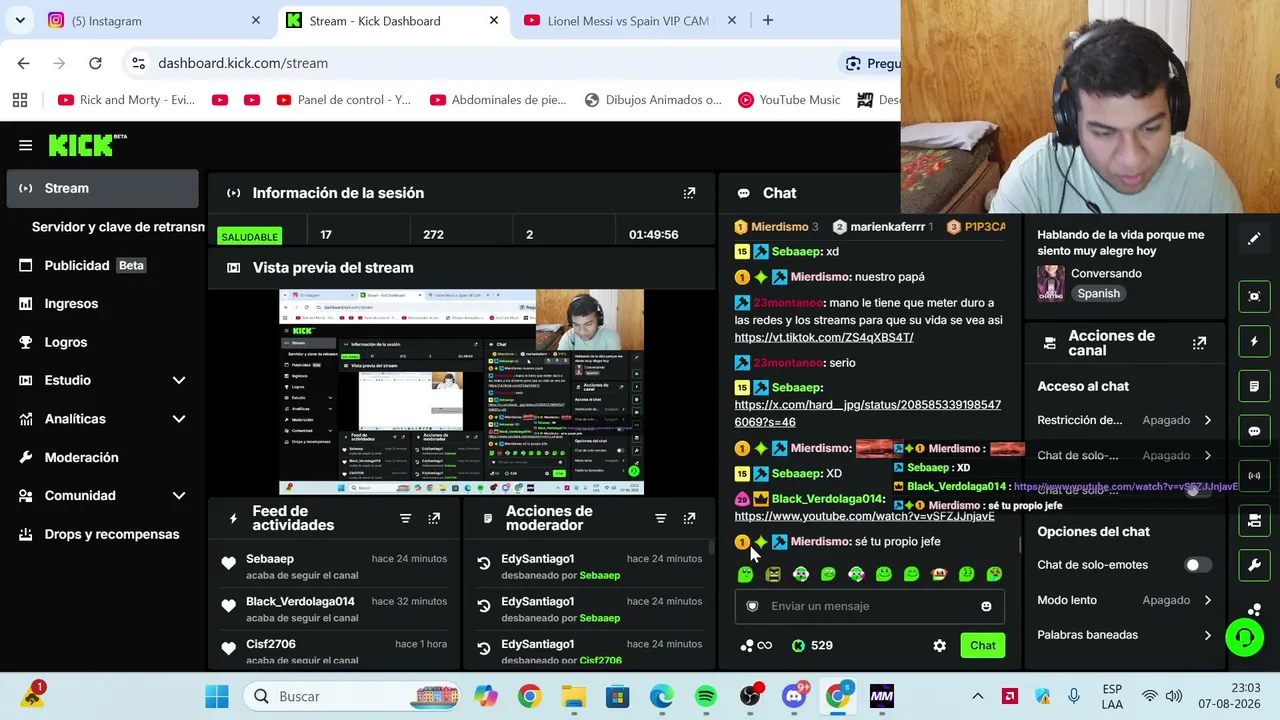This screenshot has height=720, width=1280.
Task: Click the camera panel icon in right sidebar
Action: point(1254,520)
